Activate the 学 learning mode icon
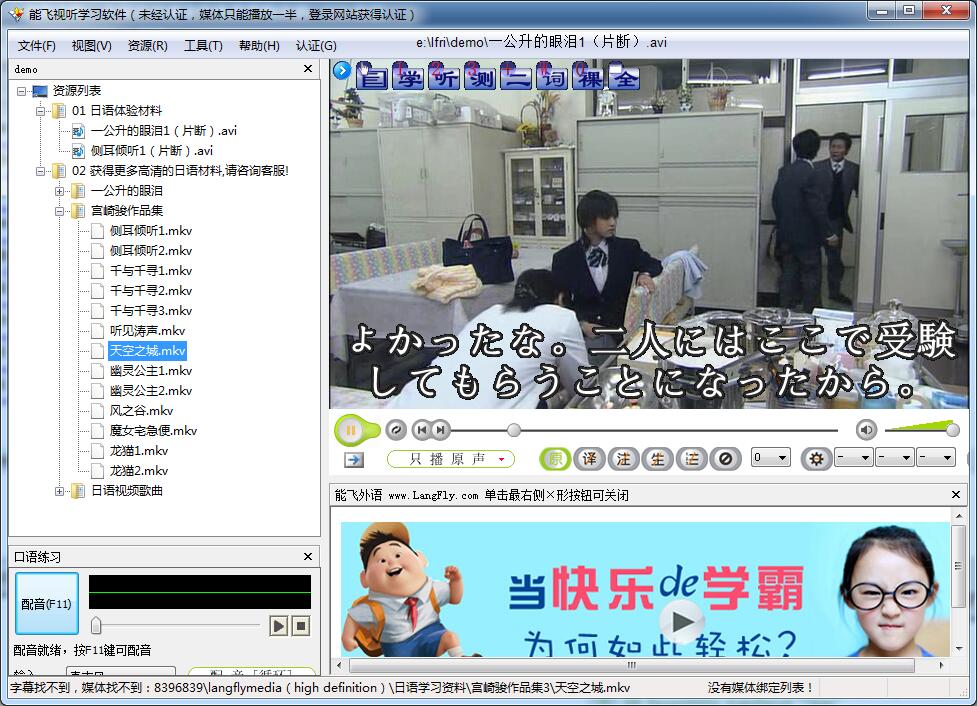The image size is (977, 706). pos(410,74)
